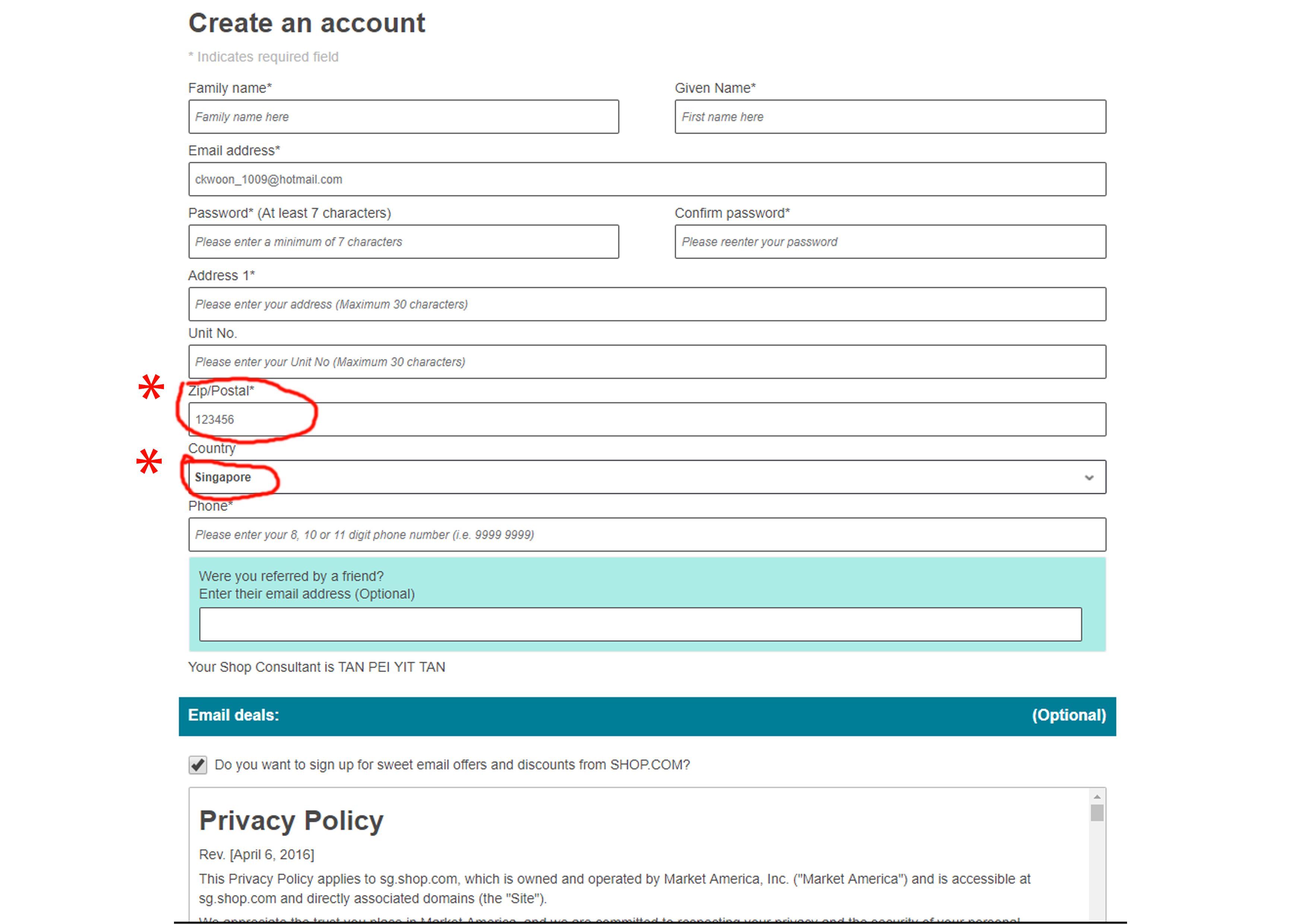Image resolution: width=1307 pixels, height=924 pixels.
Task: Click the Confirm password field
Action: 890,242
